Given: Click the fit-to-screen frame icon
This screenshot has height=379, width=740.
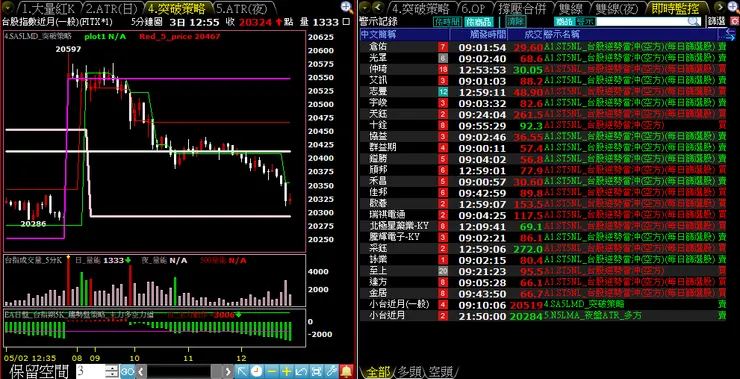Looking at the screenshot, I should point(316,371).
